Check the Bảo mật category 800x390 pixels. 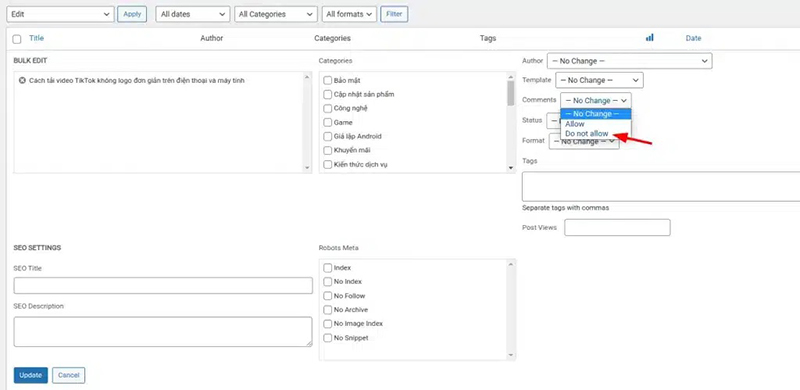point(328,81)
